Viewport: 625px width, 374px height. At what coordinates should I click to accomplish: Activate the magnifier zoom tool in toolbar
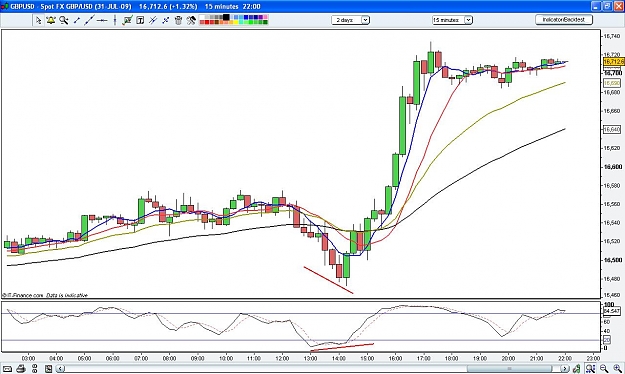click(x=63, y=20)
